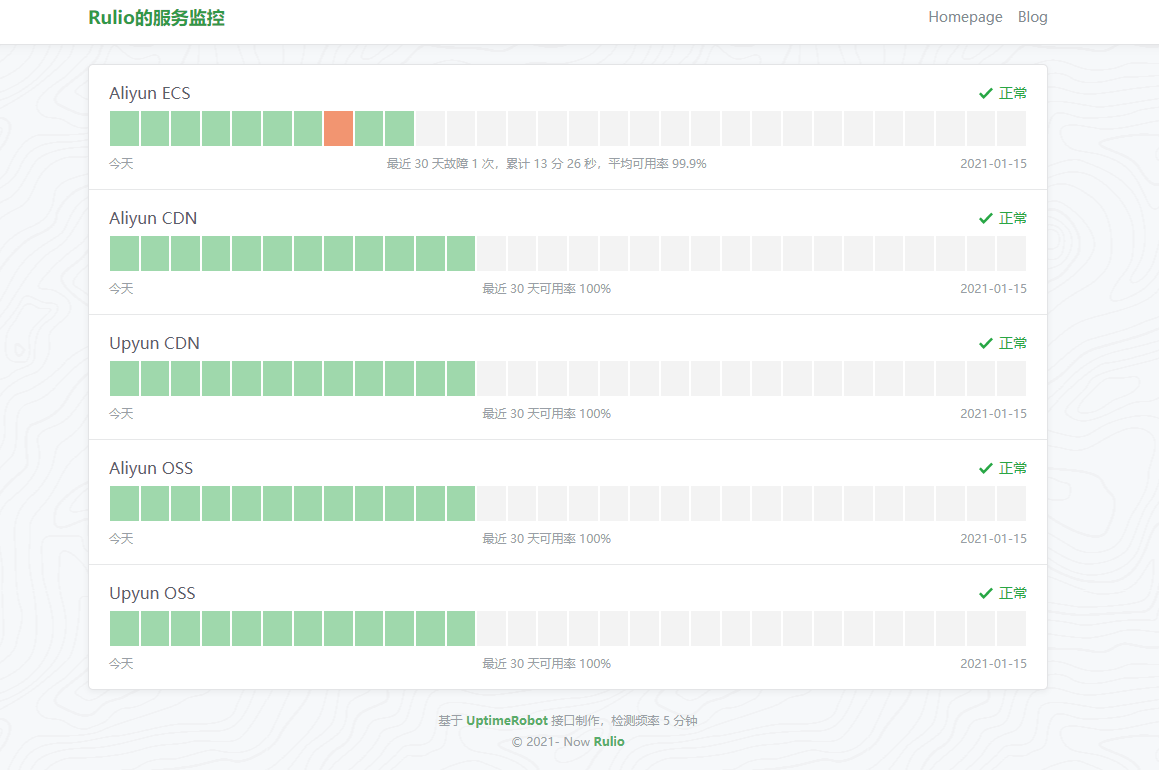Select the orange outage block in Aliyun ECS
Viewport: 1159px width, 770px height.
tap(338, 129)
